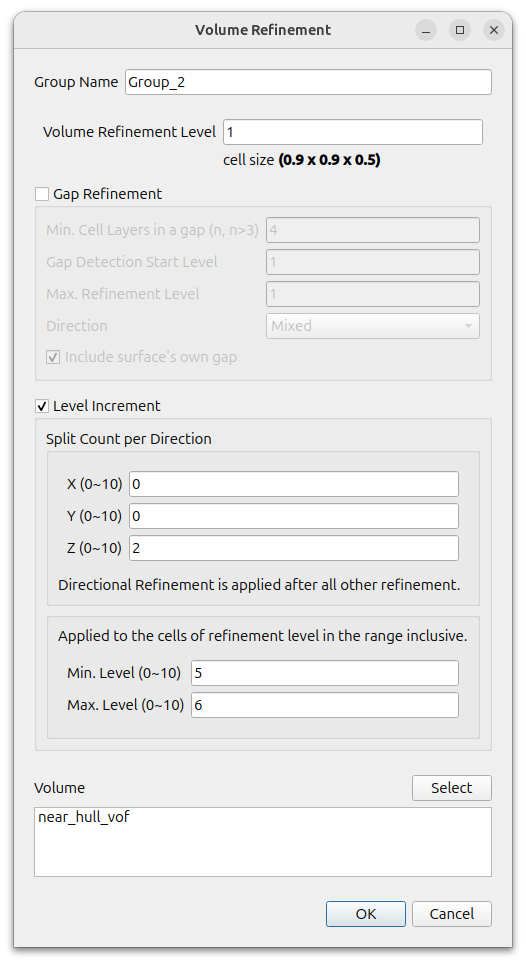Click Gap Detection Start Level field
Viewport: 526px width, 964px height.
[372, 263]
